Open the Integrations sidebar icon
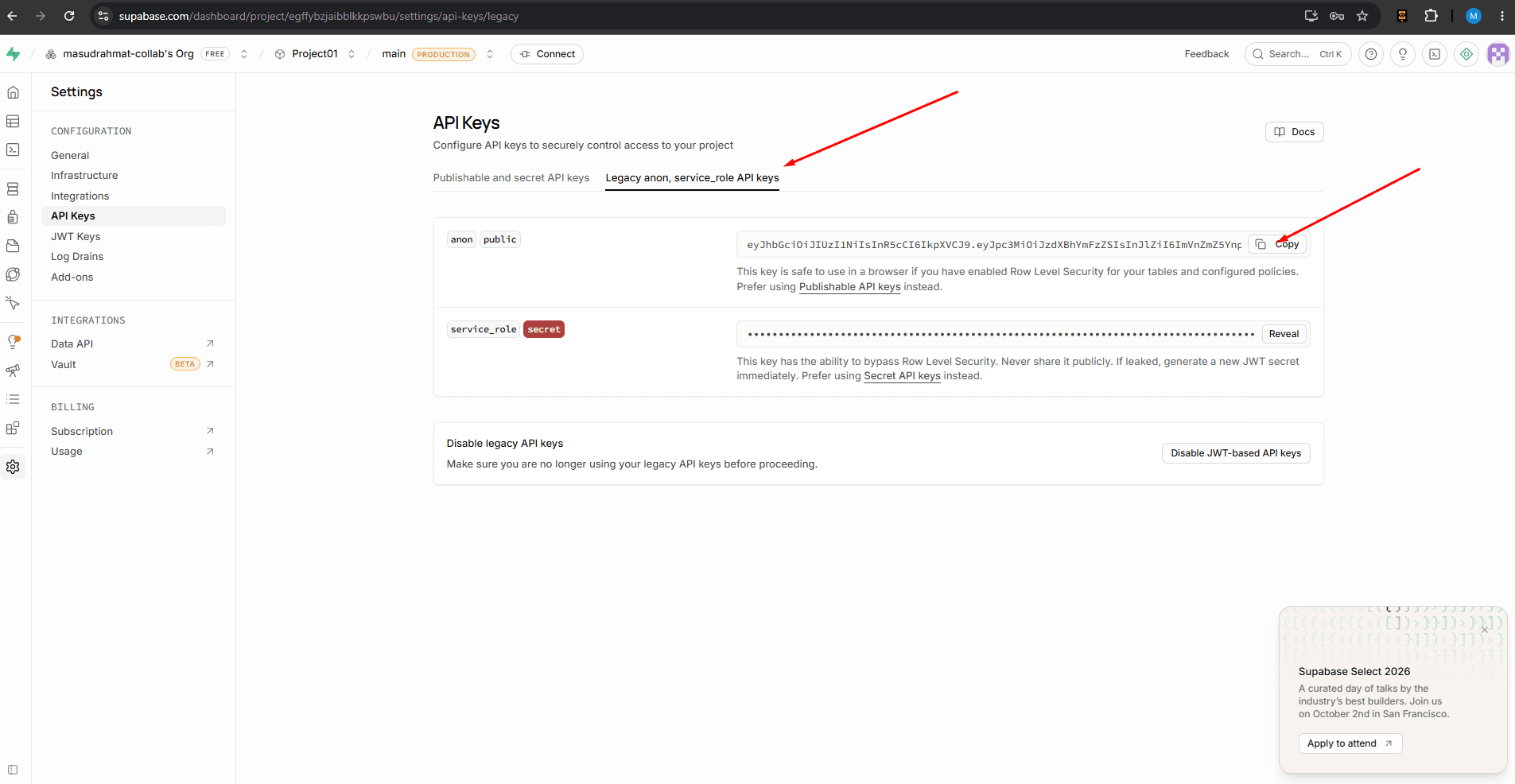Screen dimensions: 1515x784 click(13, 428)
